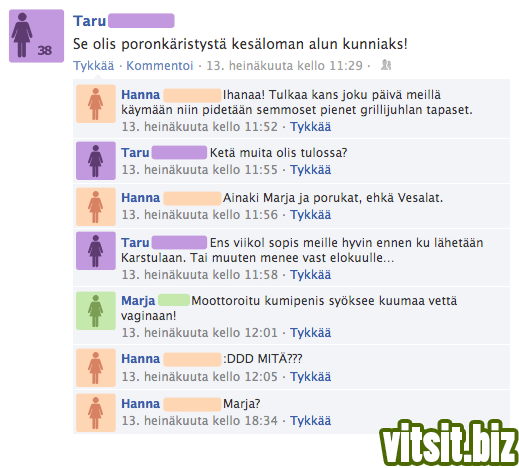Click Hanna's avatar beside the Marja? comment
Image resolution: width=519 pixels, height=468 pixels.
96,413
